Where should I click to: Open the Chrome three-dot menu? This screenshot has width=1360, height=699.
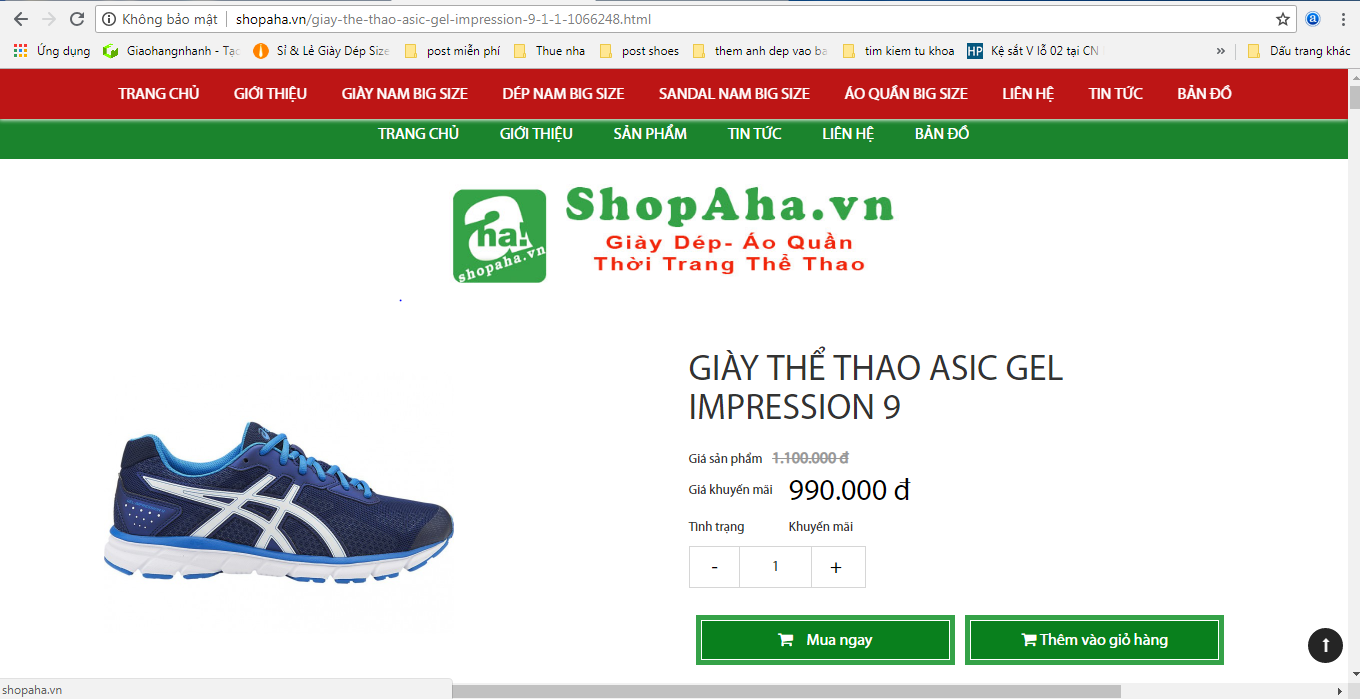[x=1342, y=19]
